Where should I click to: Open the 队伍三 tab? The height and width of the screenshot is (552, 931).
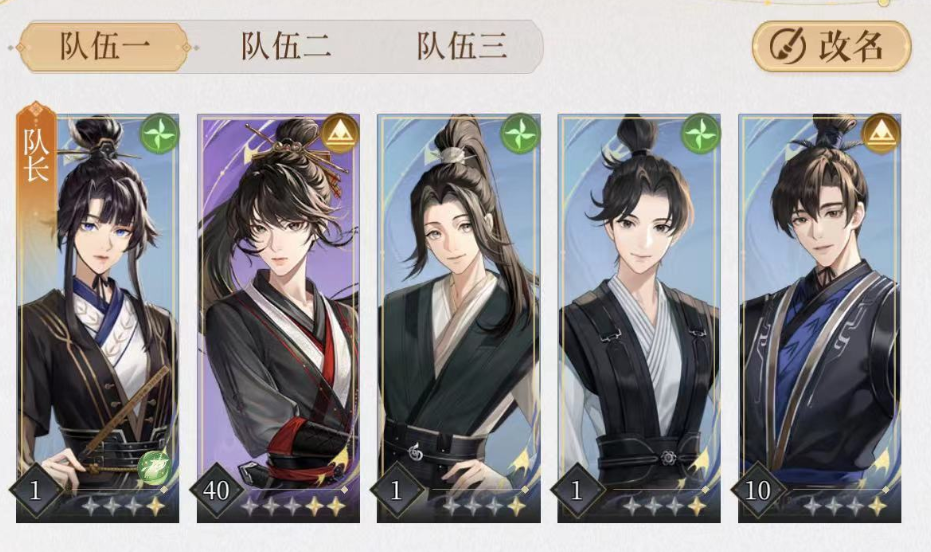tap(461, 47)
